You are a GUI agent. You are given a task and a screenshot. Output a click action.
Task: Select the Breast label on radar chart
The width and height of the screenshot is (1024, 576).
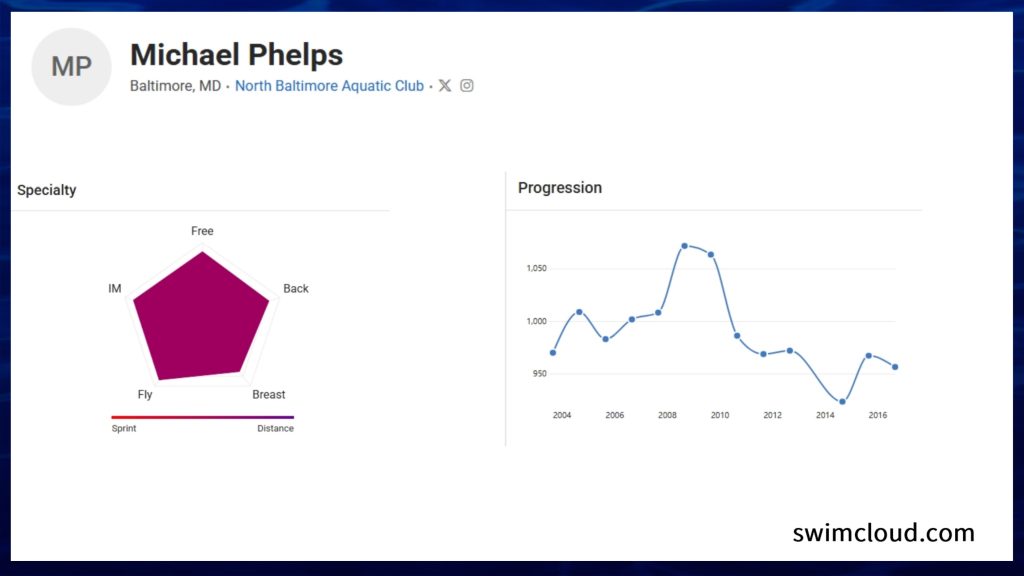point(268,394)
